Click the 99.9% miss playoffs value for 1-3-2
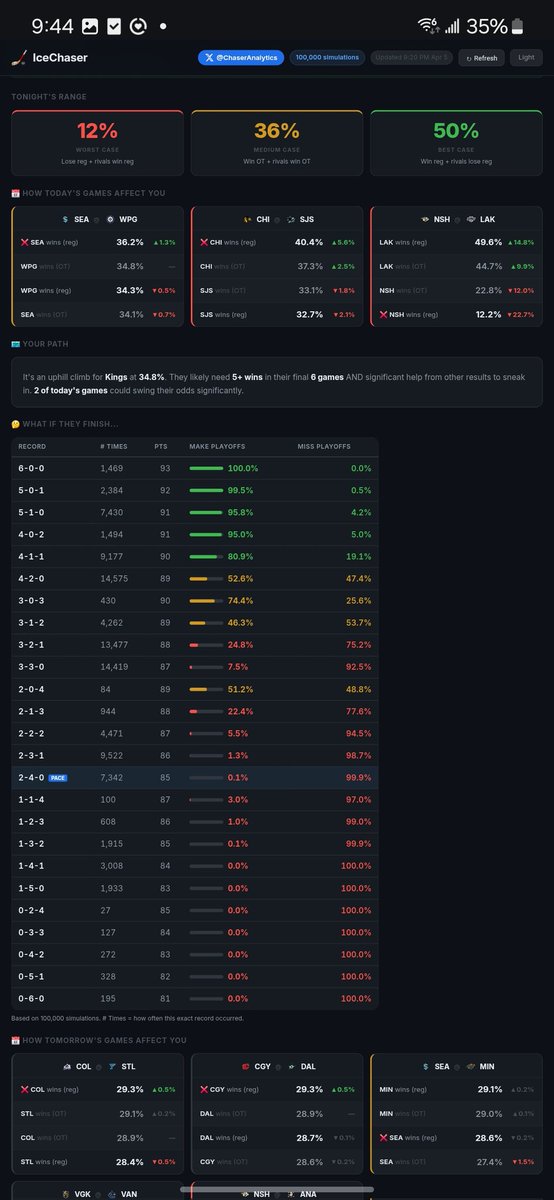The image size is (554, 1200). [357, 843]
